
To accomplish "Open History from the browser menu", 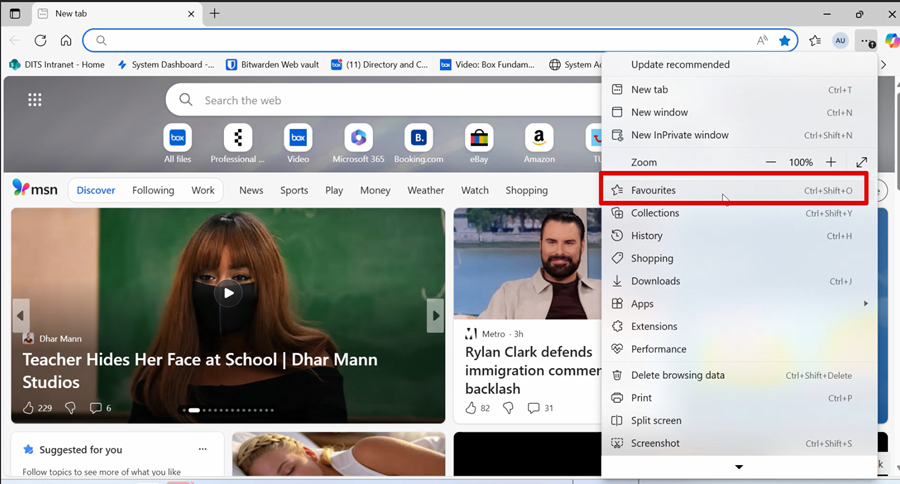I will 646,236.
